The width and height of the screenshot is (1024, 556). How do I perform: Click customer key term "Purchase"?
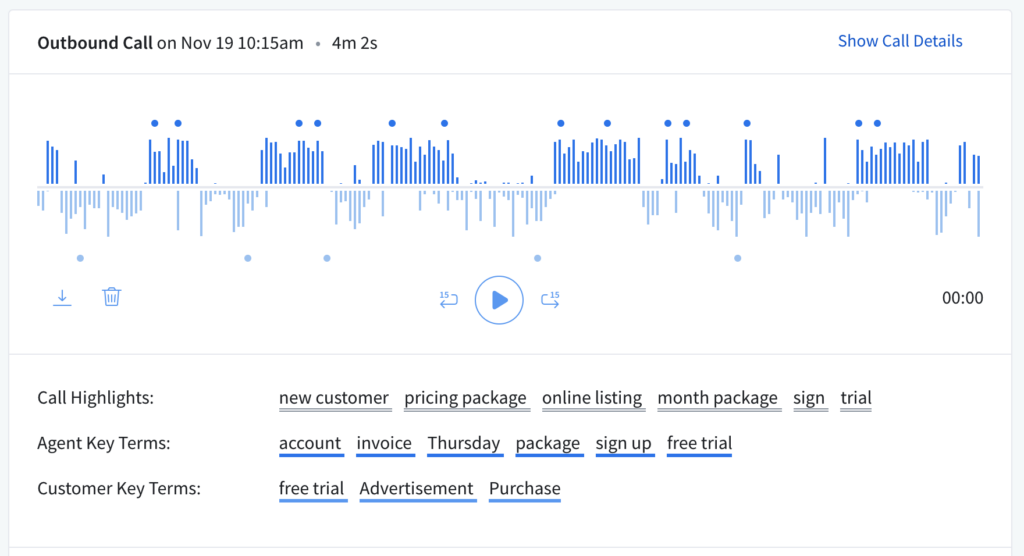[525, 488]
